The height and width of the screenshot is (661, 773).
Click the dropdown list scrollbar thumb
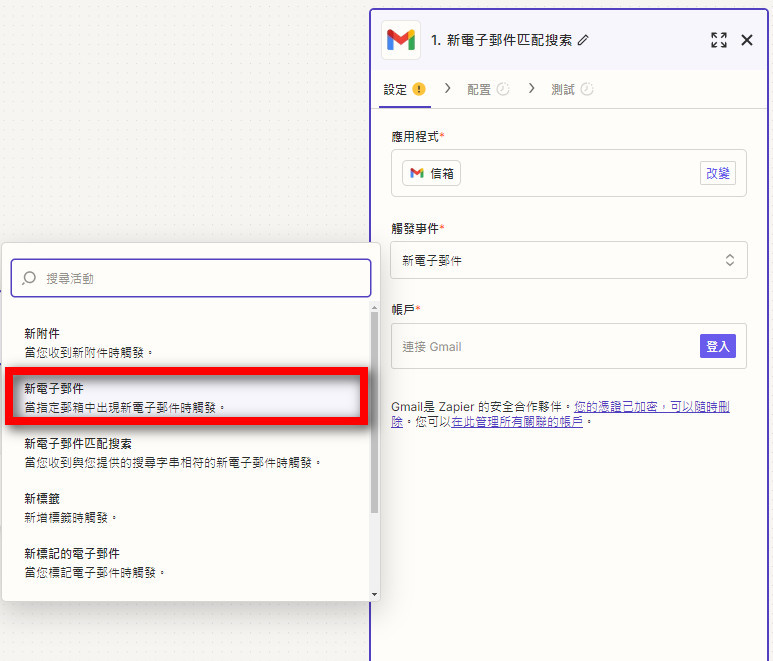click(x=375, y=412)
